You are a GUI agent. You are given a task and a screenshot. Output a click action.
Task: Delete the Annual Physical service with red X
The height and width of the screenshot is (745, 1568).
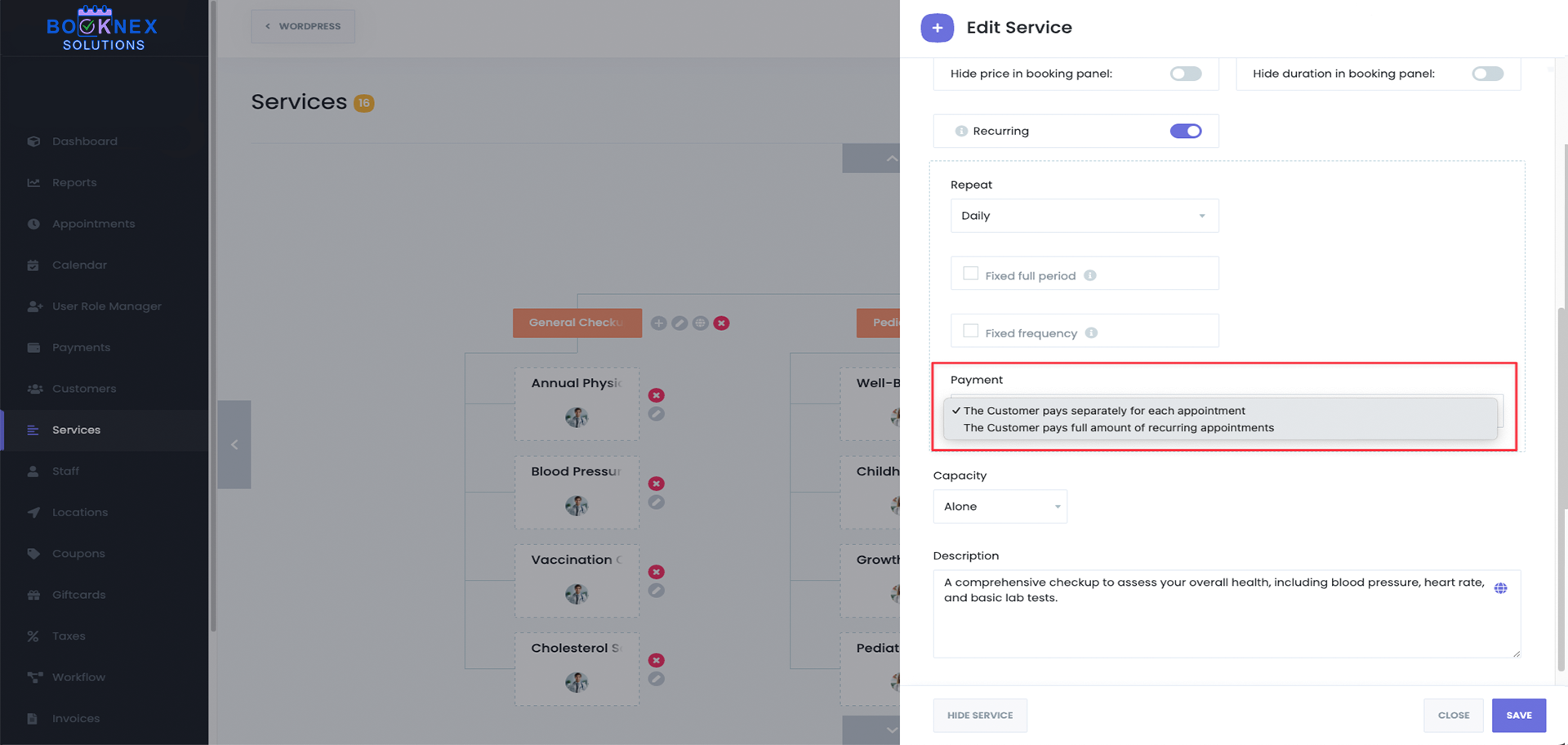click(x=656, y=395)
